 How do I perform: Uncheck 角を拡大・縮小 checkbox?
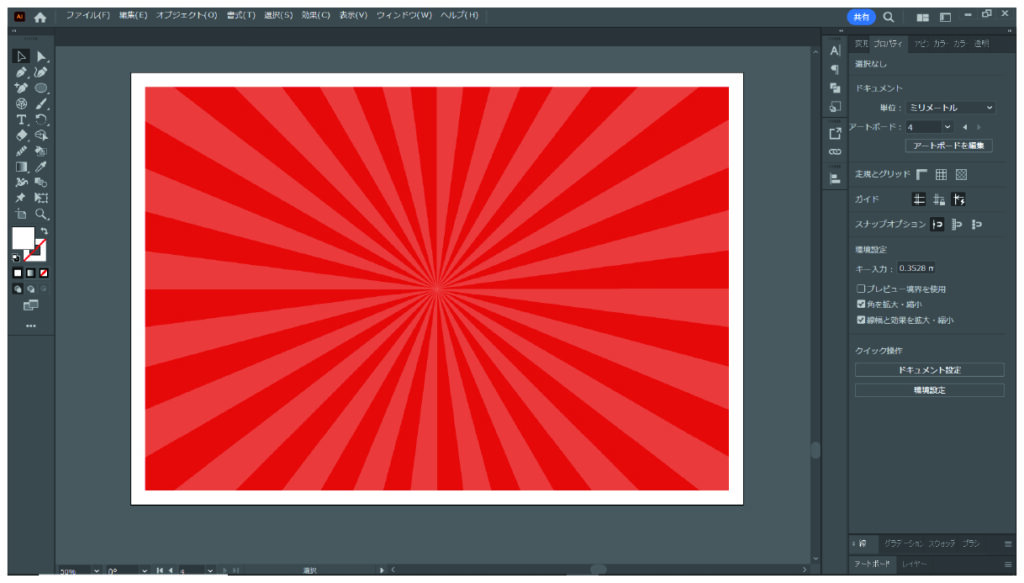[861, 304]
